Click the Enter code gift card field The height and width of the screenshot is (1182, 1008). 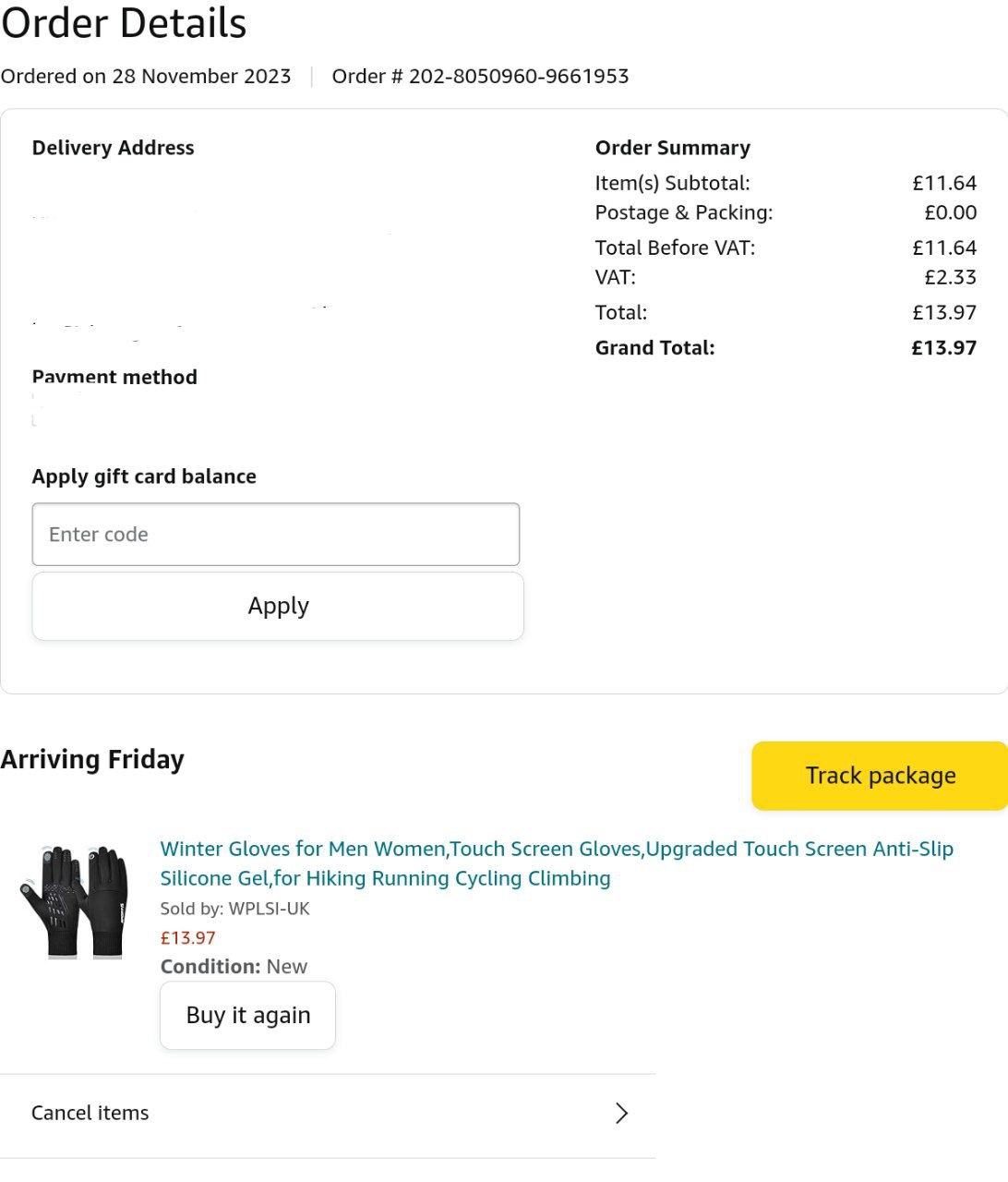pos(275,534)
